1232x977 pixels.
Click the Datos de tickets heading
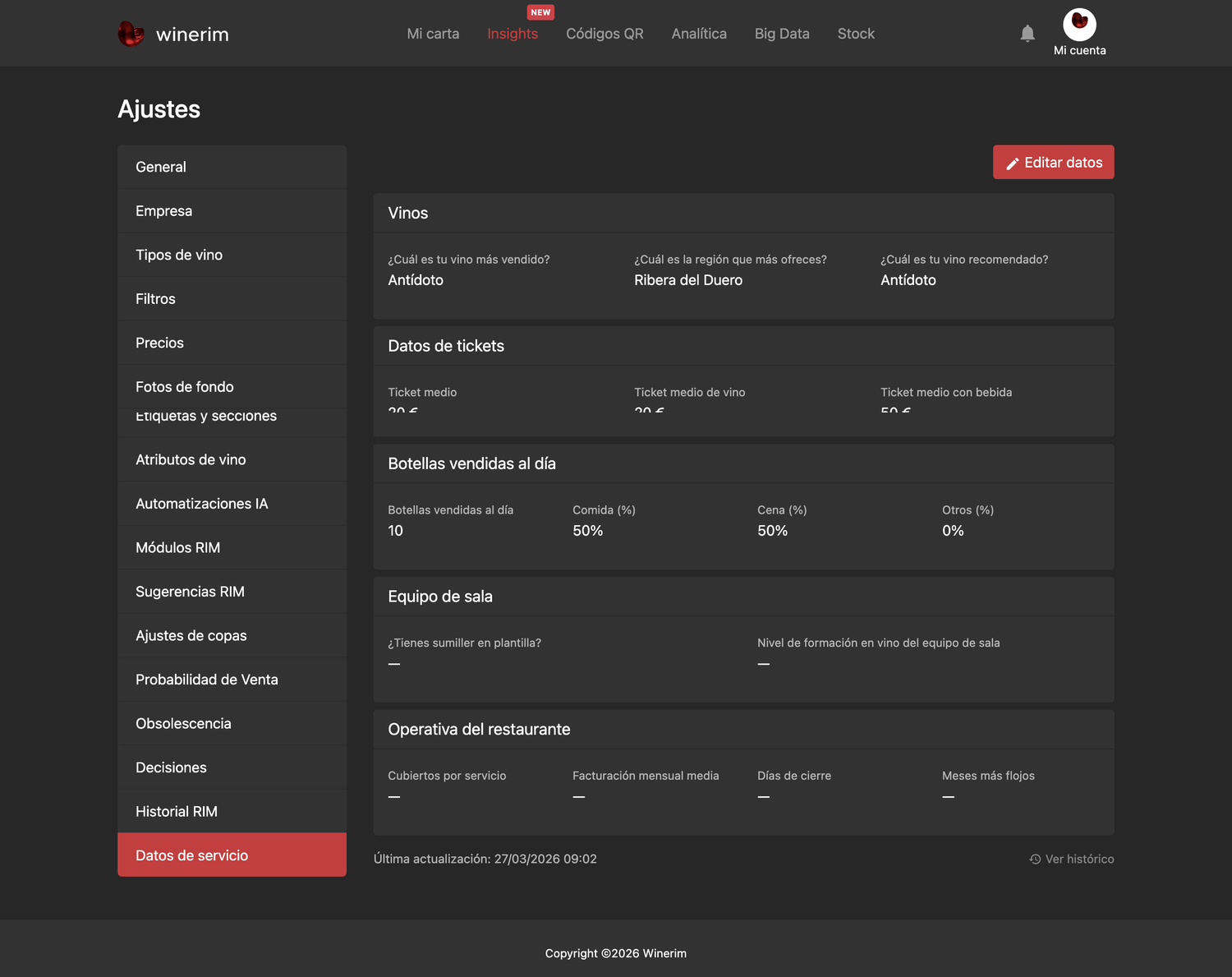pos(446,346)
